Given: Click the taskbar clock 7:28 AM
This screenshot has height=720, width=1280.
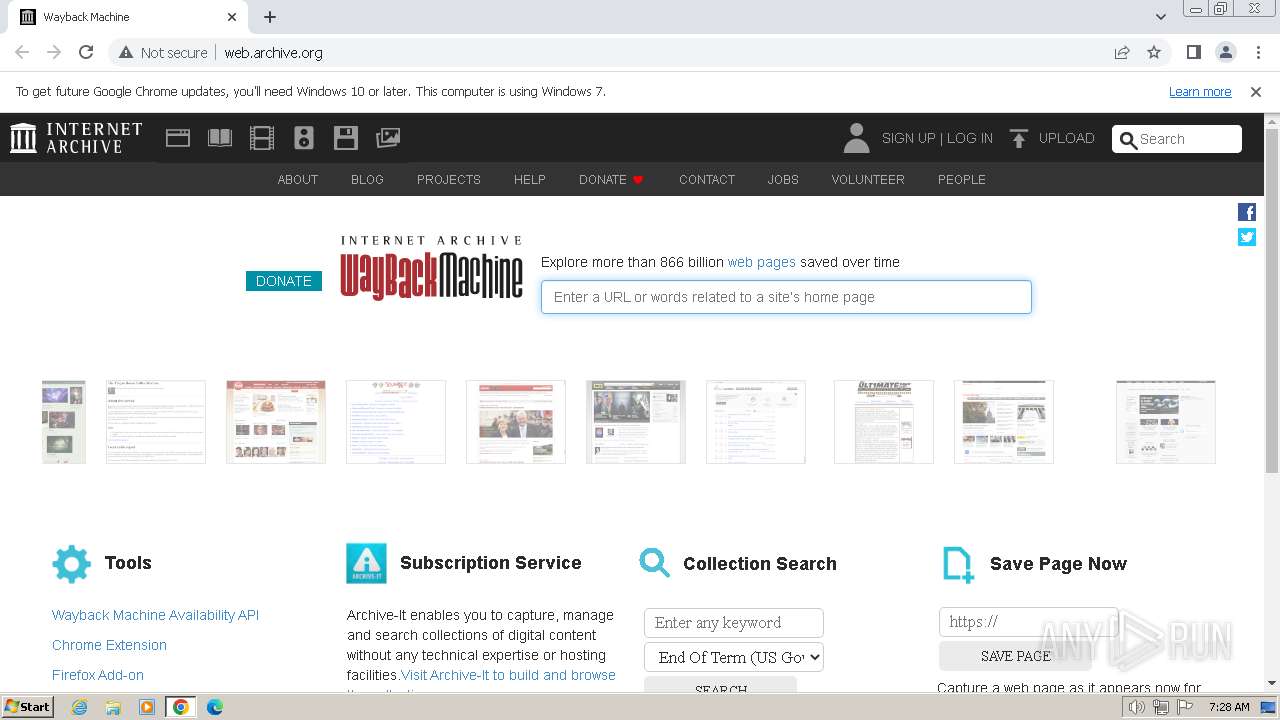Looking at the screenshot, I should pyautogui.click(x=1229, y=707).
